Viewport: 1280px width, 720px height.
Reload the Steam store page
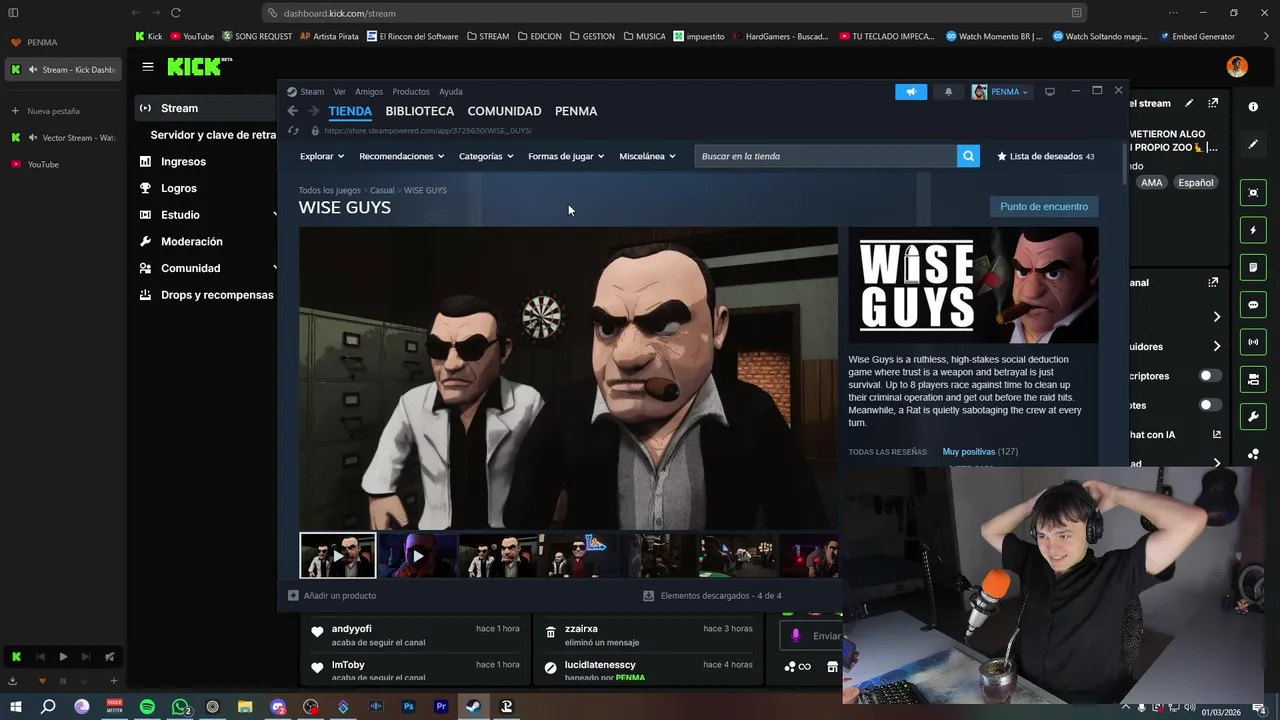293,131
